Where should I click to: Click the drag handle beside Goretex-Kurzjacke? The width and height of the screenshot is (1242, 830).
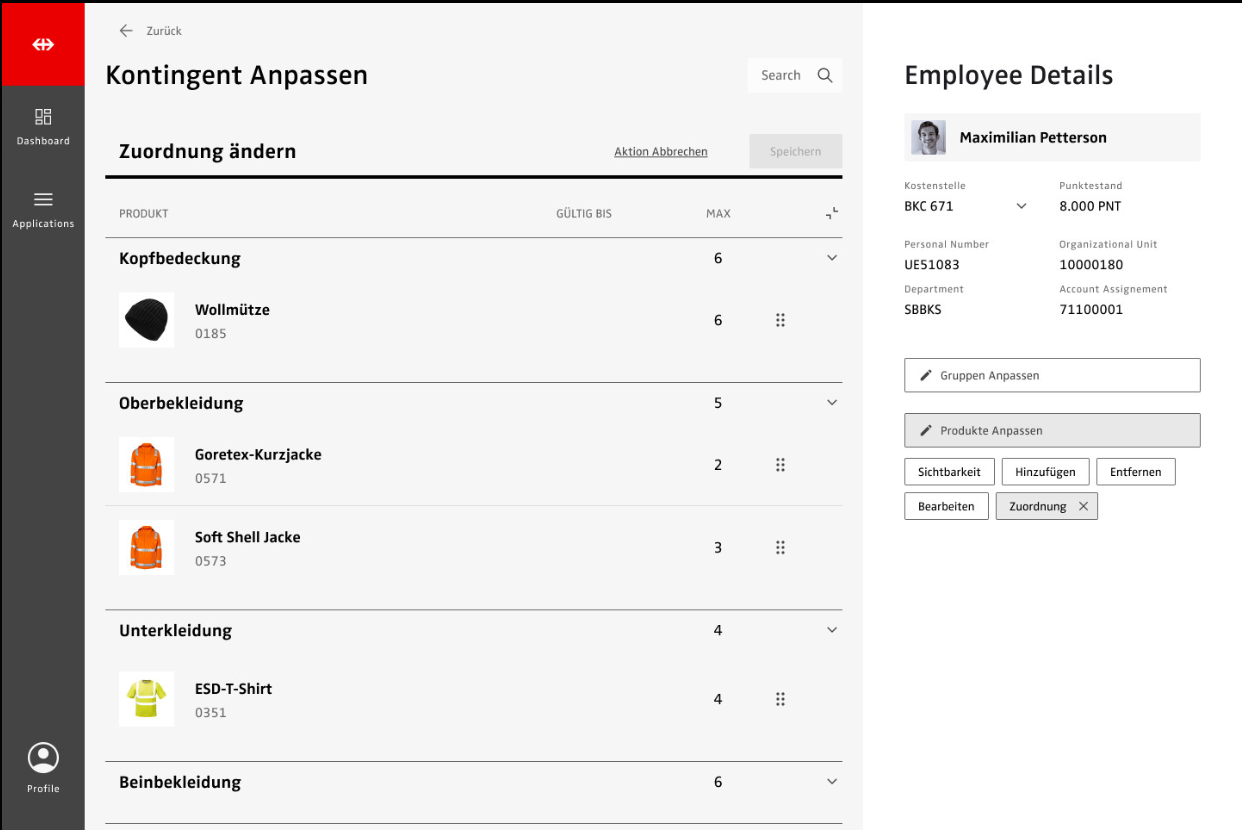(780, 465)
